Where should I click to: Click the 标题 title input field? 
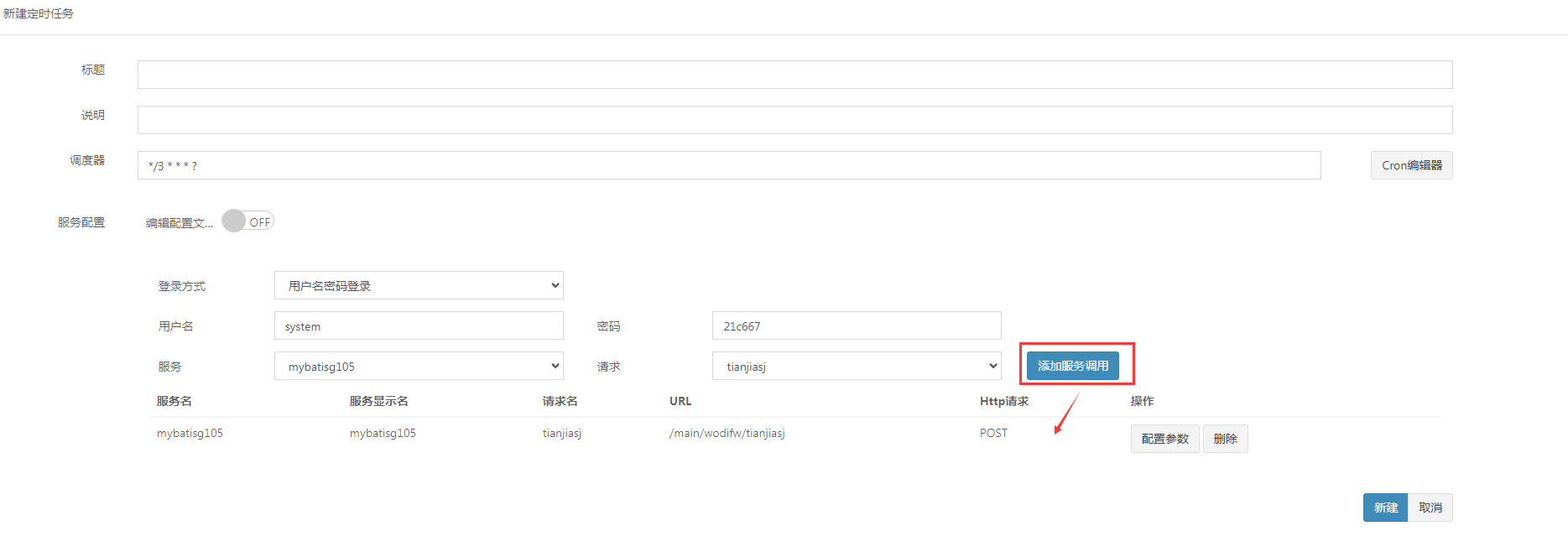coord(794,75)
